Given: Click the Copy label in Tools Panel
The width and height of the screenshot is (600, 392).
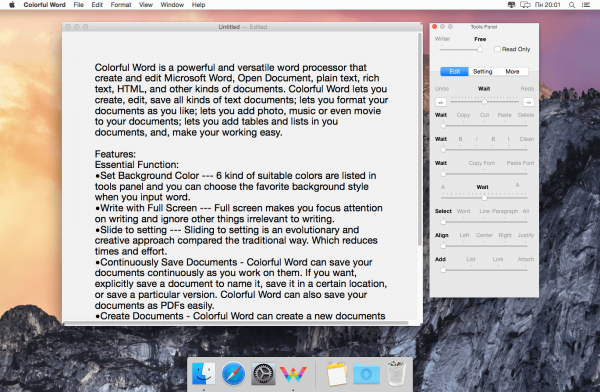Looking at the screenshot, I should [463, 115].
